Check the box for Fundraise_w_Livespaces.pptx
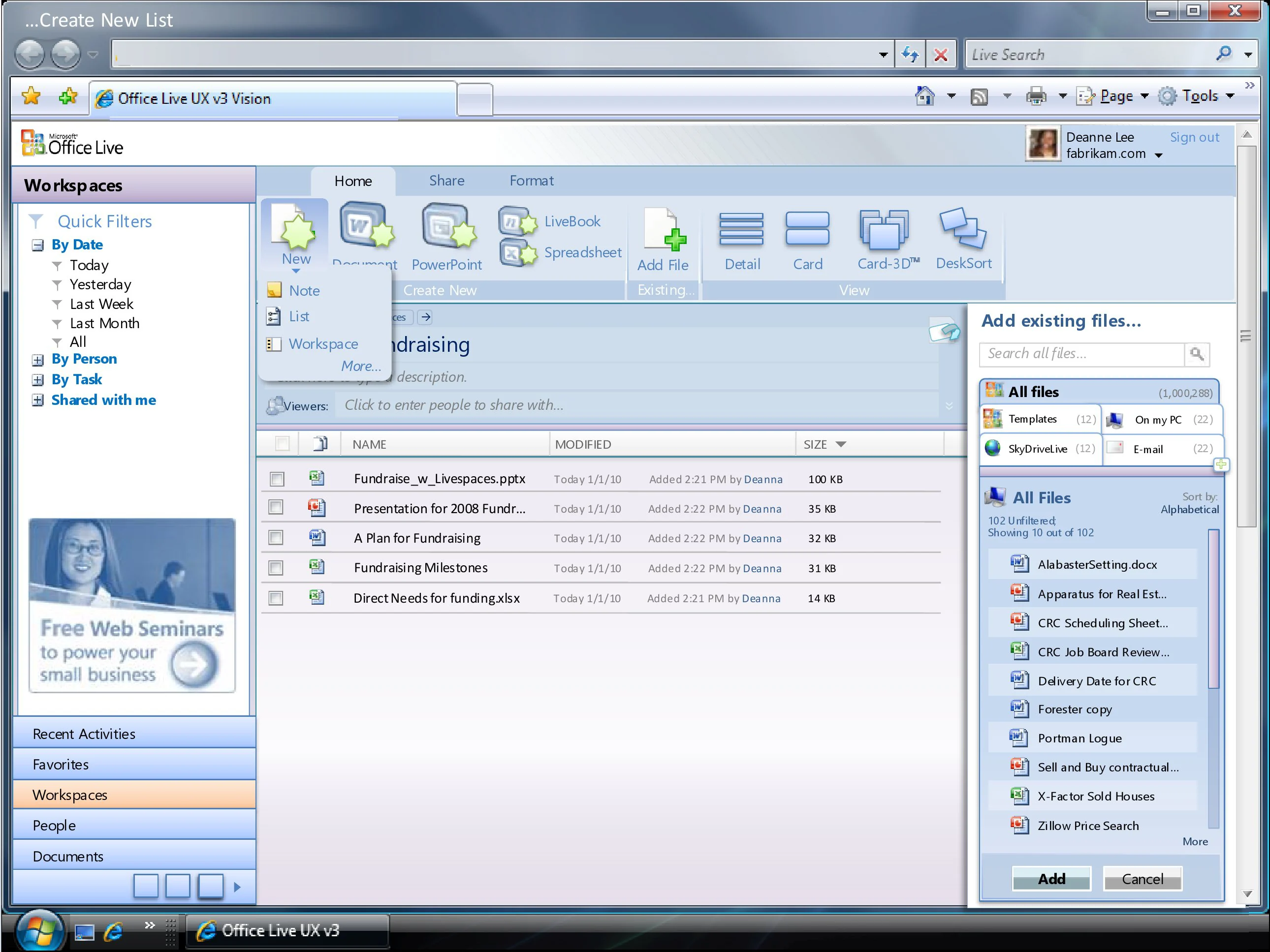 [x=277, y=479]
